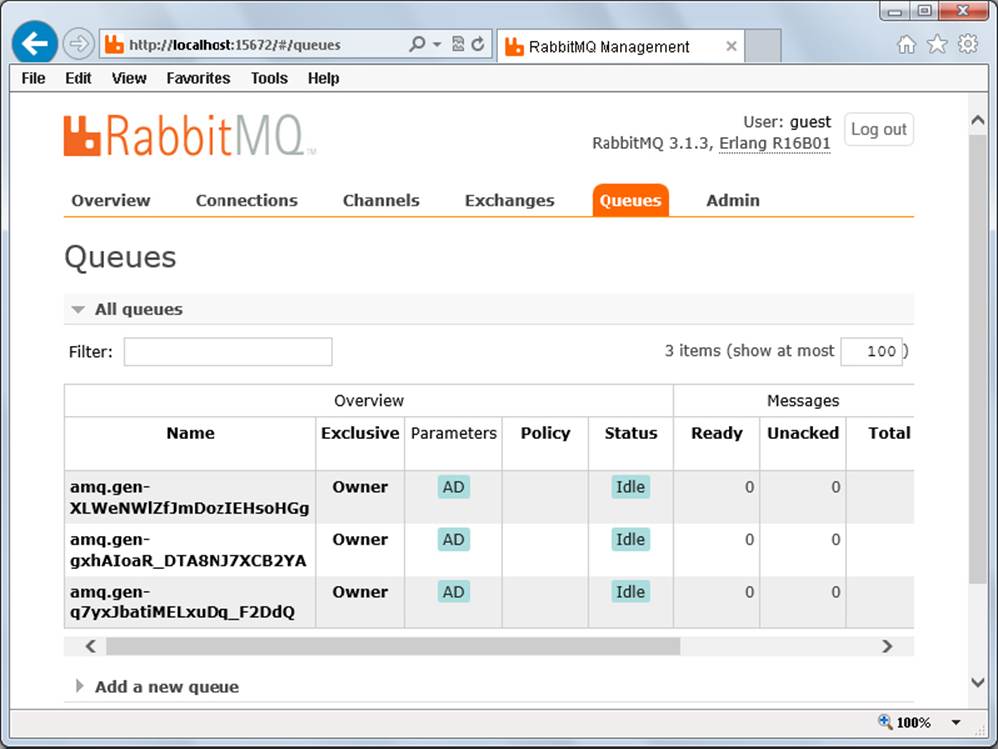Click the Log out button
This screenshot has height=749, width=998.
878,129
